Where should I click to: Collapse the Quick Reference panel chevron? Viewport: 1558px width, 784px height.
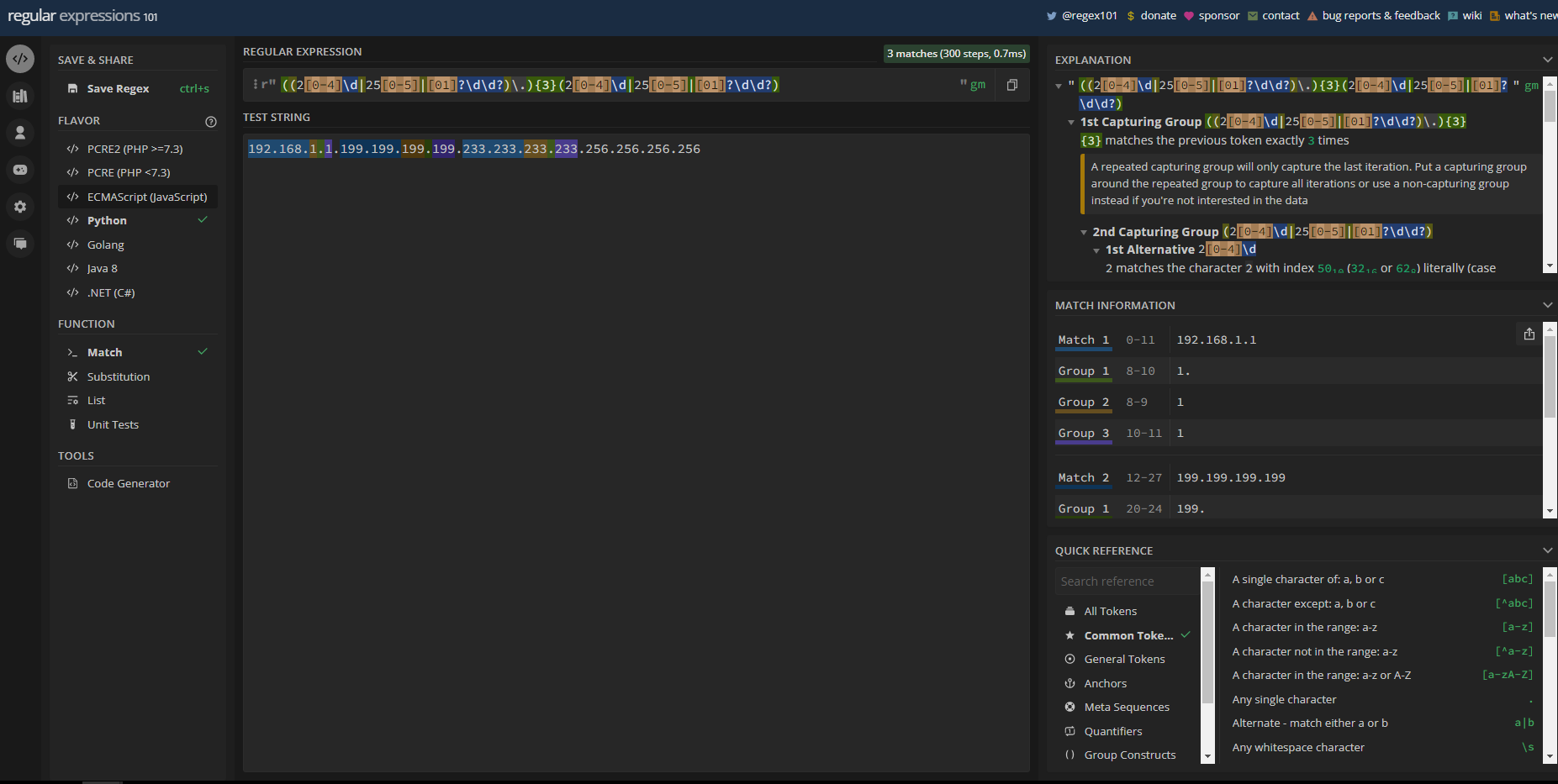pyautogui.click(x=1547, y=550)
